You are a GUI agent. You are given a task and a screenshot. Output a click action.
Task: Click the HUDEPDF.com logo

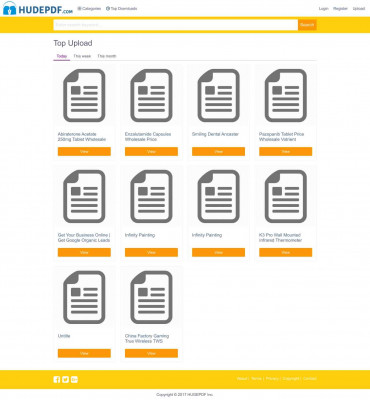[x=38, y=8]
